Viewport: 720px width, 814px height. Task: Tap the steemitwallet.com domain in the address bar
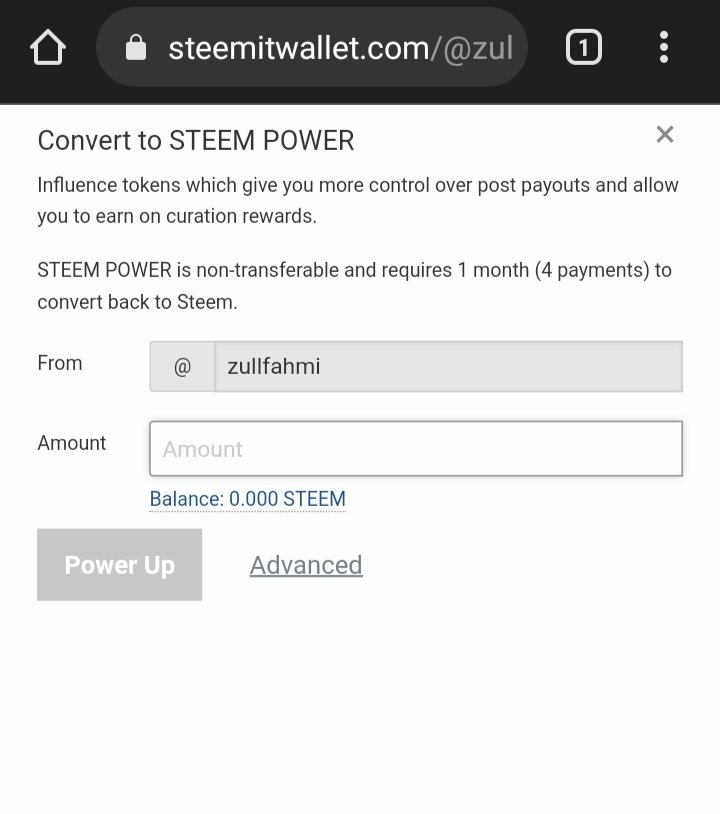(x=298, y=48)
